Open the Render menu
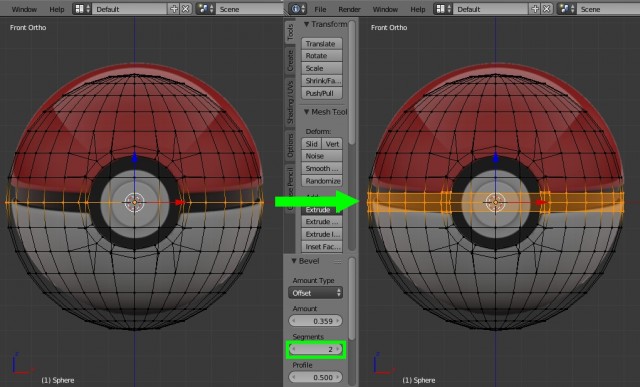 click(x=349, y=9)
